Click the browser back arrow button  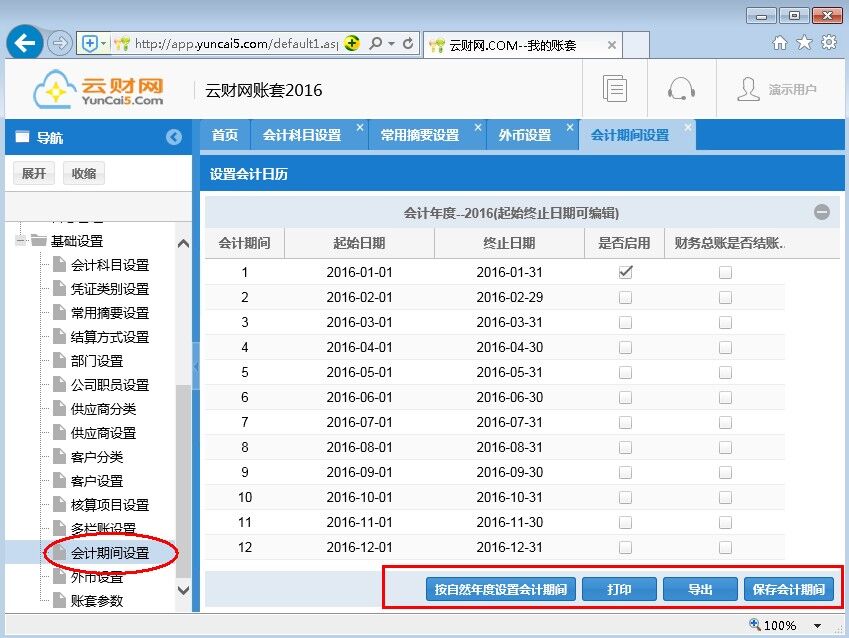click(x=24, y=43)
